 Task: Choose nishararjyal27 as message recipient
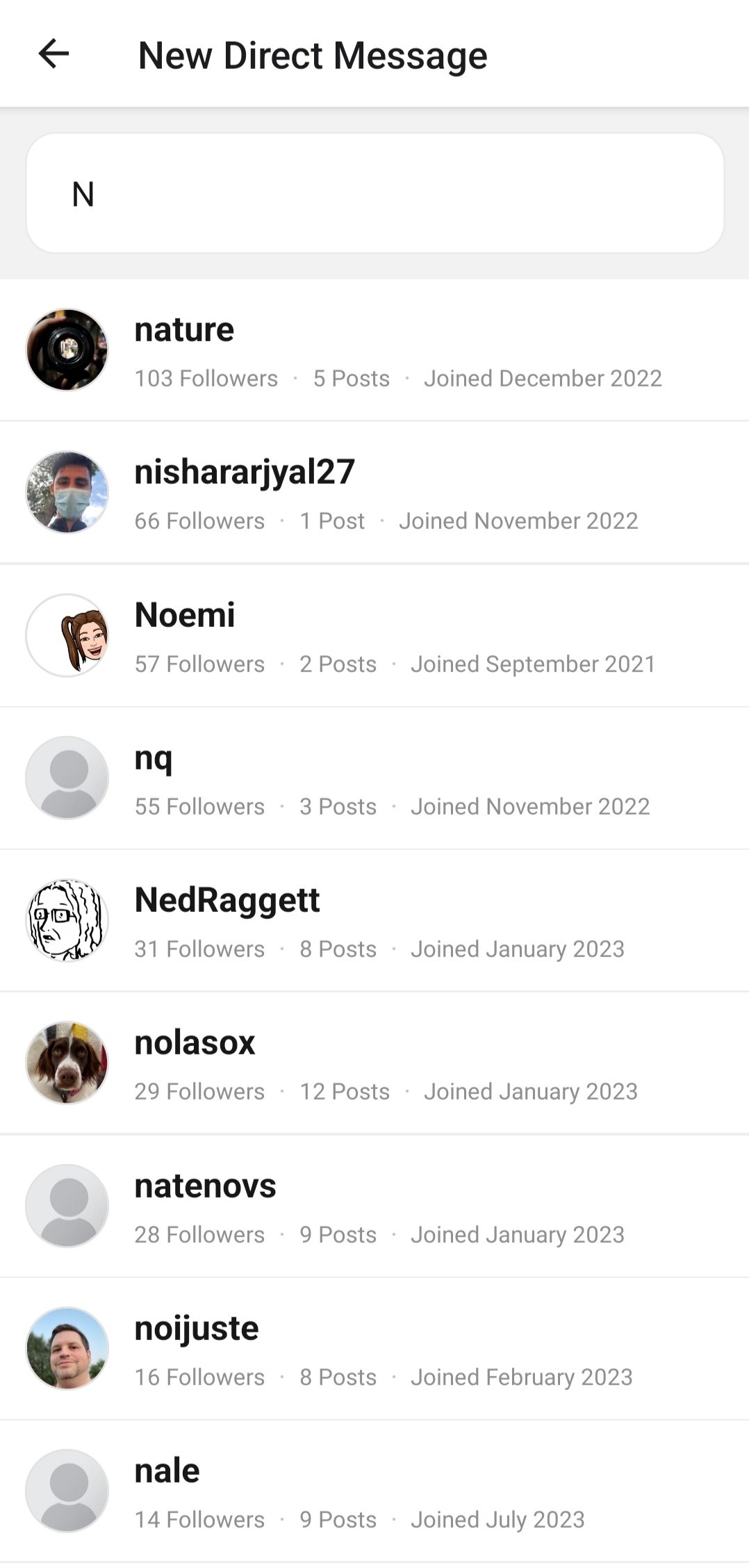pos(245,473)
